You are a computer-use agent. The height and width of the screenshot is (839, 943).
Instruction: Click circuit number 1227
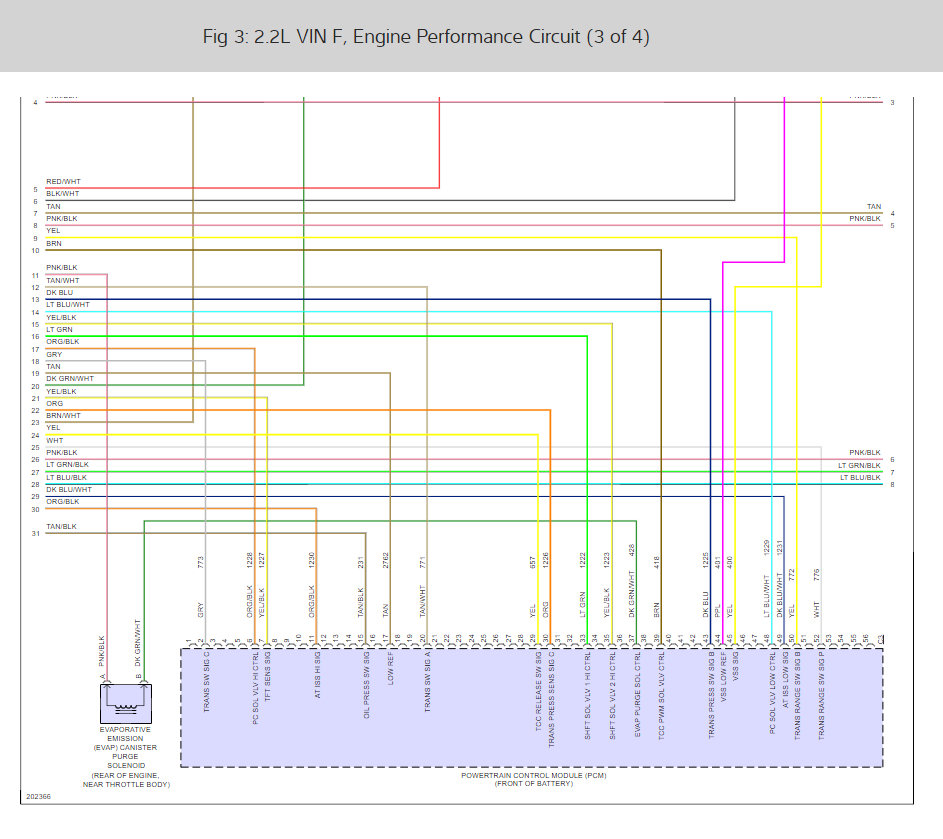[262, 560]
